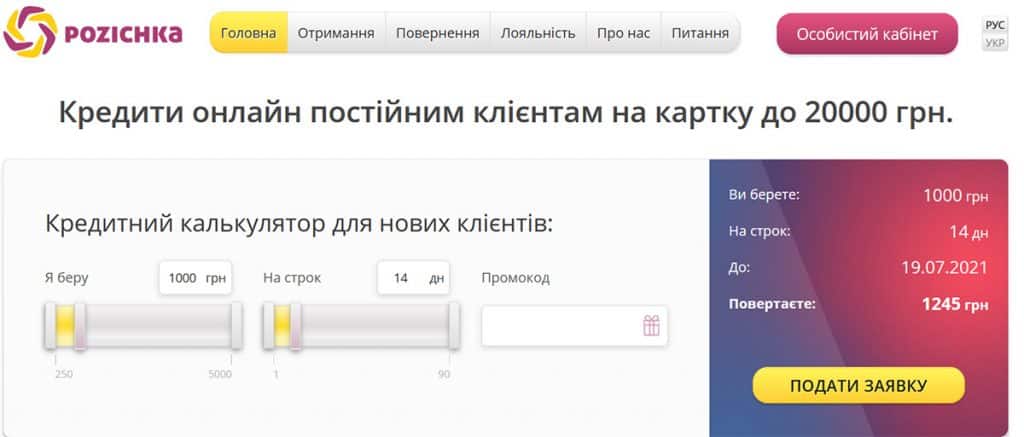Focus the Промокод input field
Viewport: 1024px width, 437px height.
pyautogui.click(x=560, y=326)
